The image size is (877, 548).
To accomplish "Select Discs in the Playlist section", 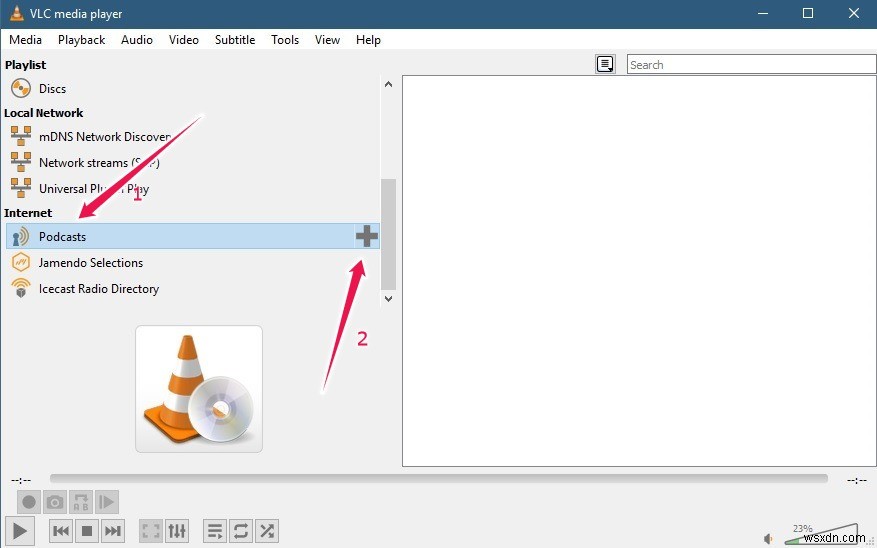I will point(52,89).
